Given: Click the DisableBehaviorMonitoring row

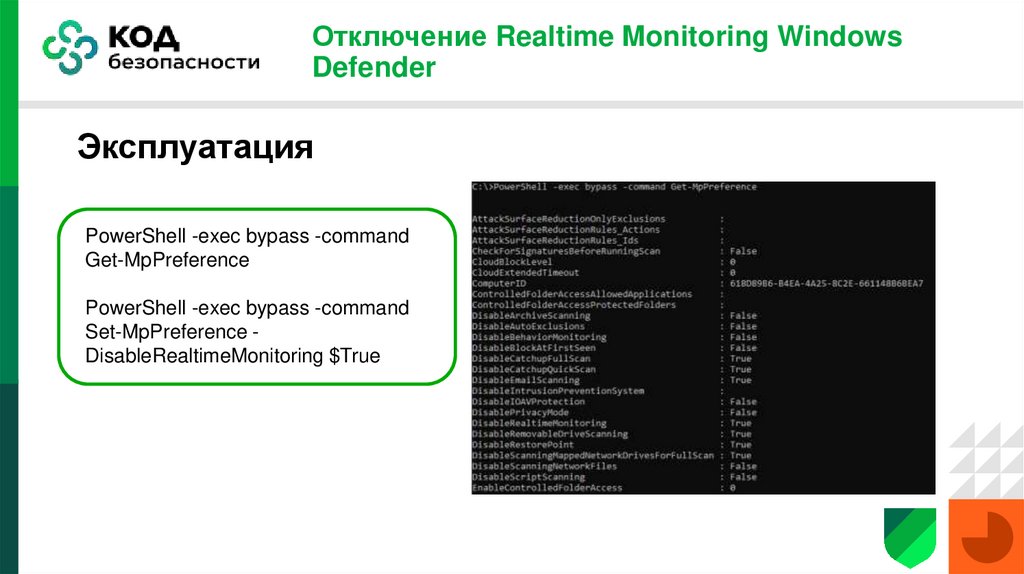Looking at the screenshot, I should click(x=615, y=337).
